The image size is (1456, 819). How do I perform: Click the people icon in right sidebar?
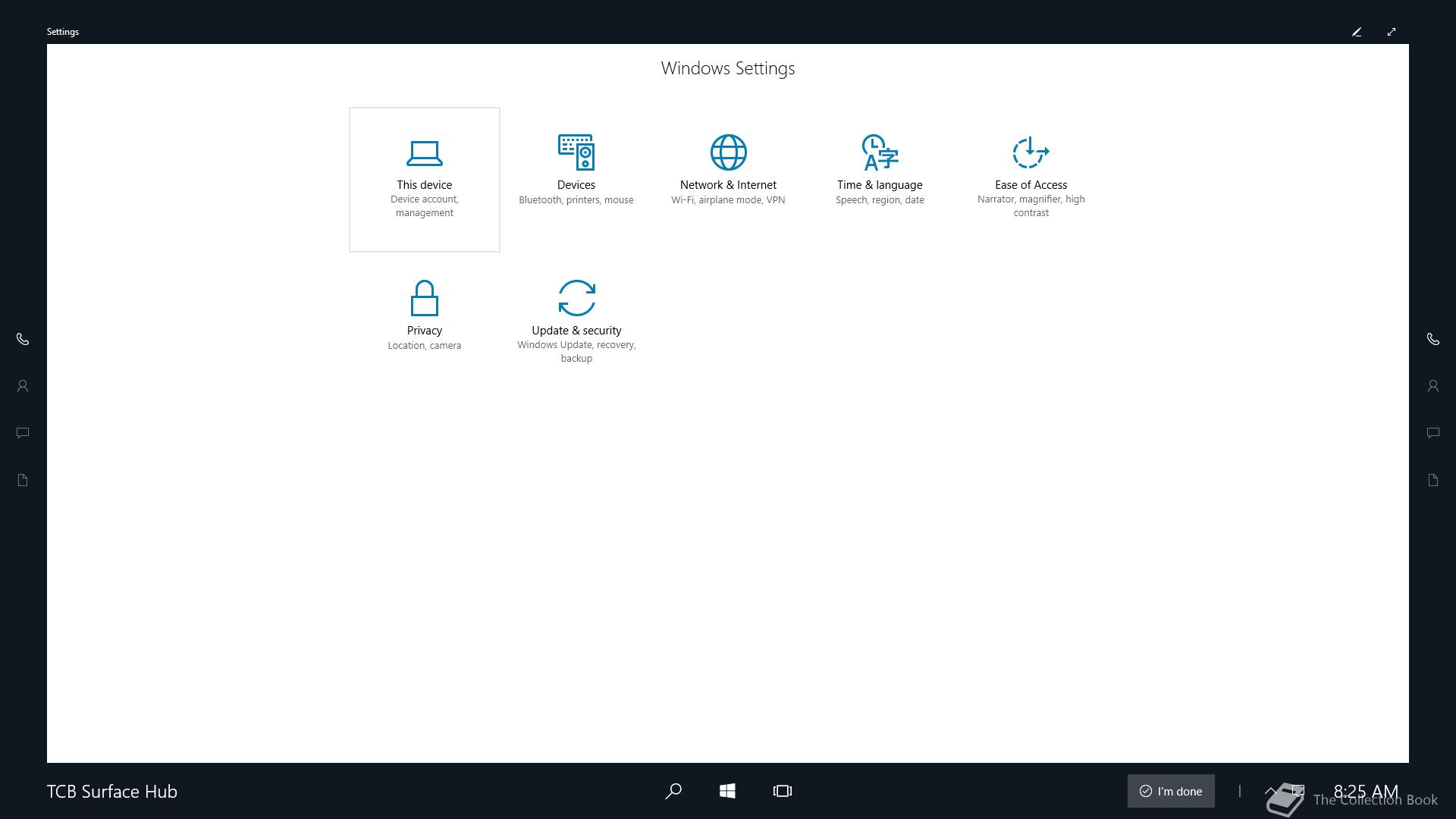[x=1432, y=386]
